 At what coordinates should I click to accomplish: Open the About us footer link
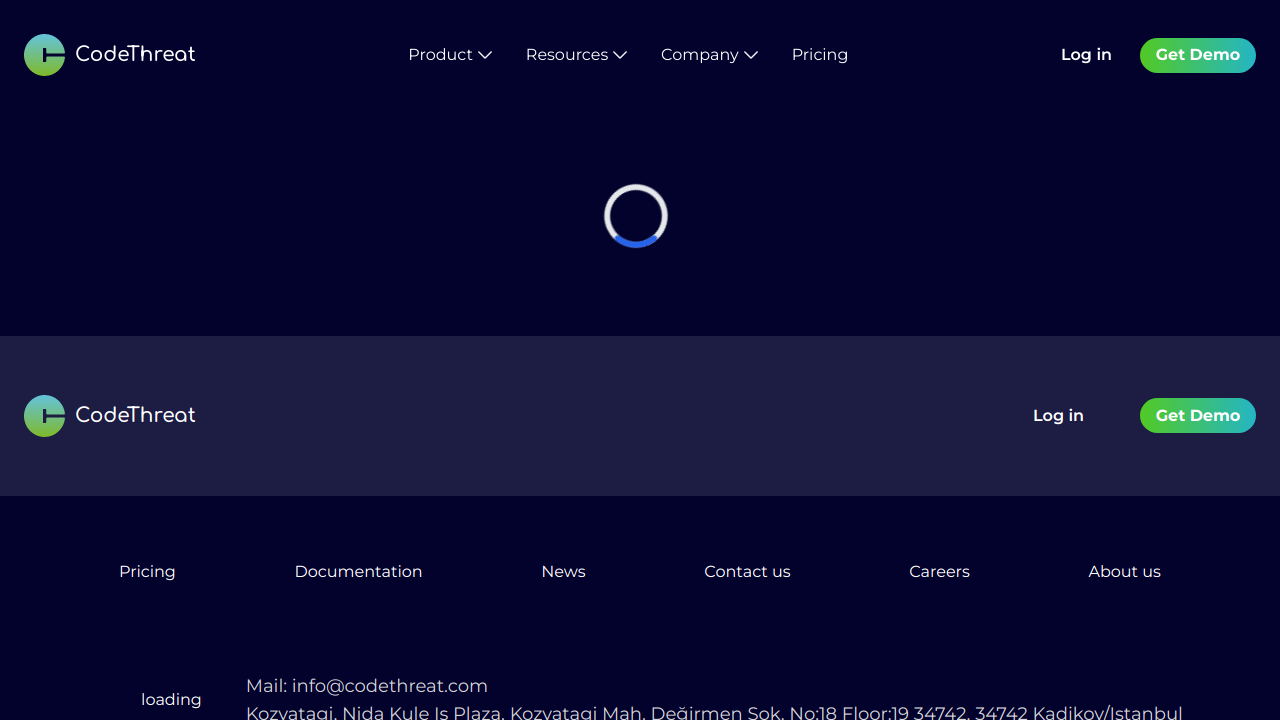click(x=1124, y=572)
